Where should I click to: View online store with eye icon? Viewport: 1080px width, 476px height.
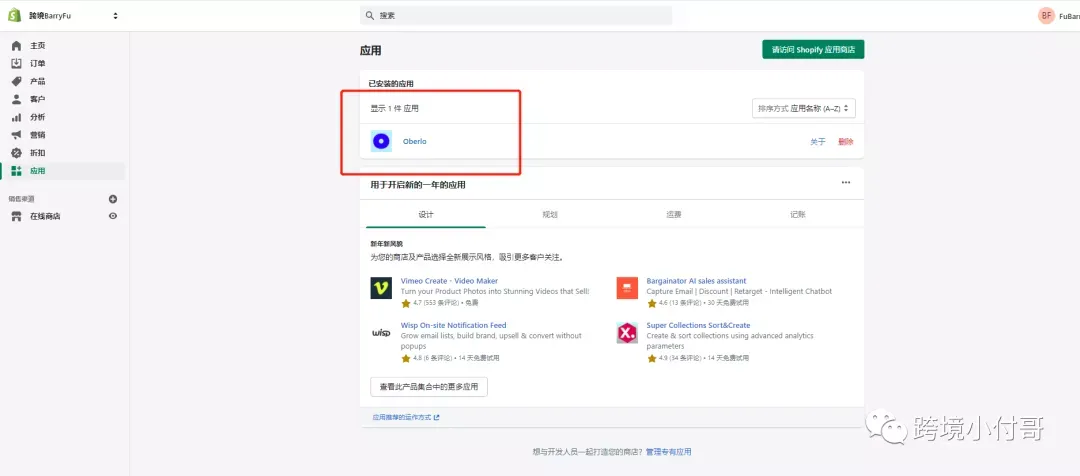(113, 216)
